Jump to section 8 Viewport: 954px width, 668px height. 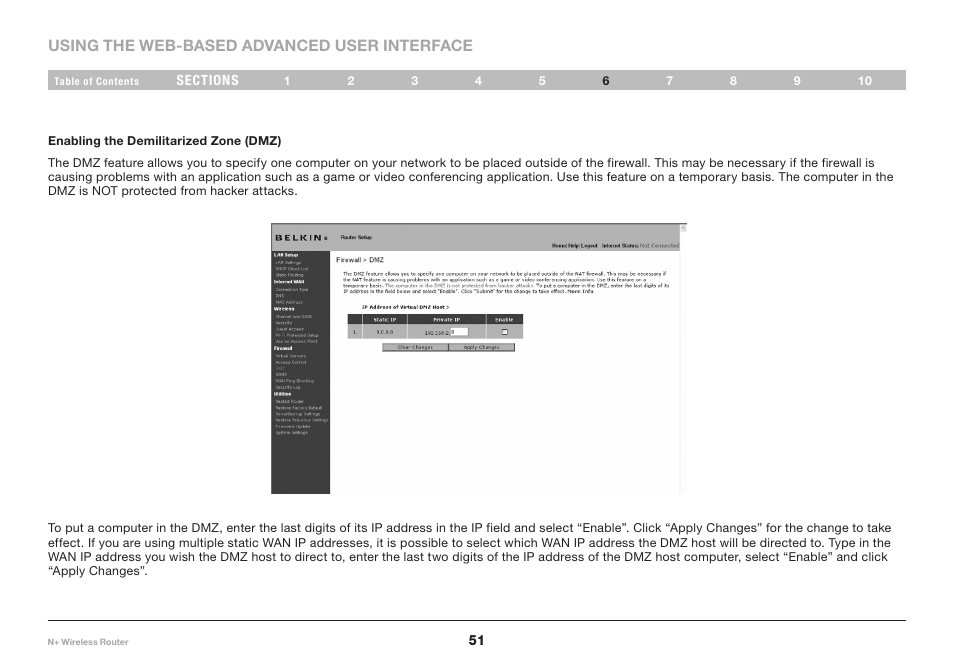tap(734, 81)
